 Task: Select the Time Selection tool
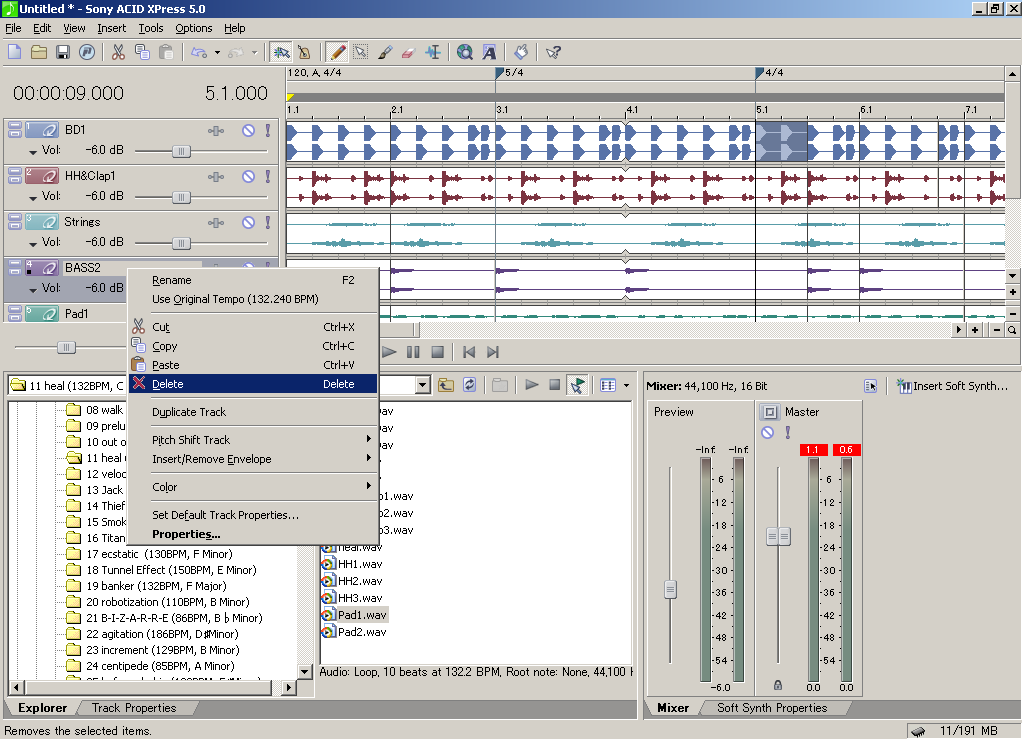[x=433, y=52]
